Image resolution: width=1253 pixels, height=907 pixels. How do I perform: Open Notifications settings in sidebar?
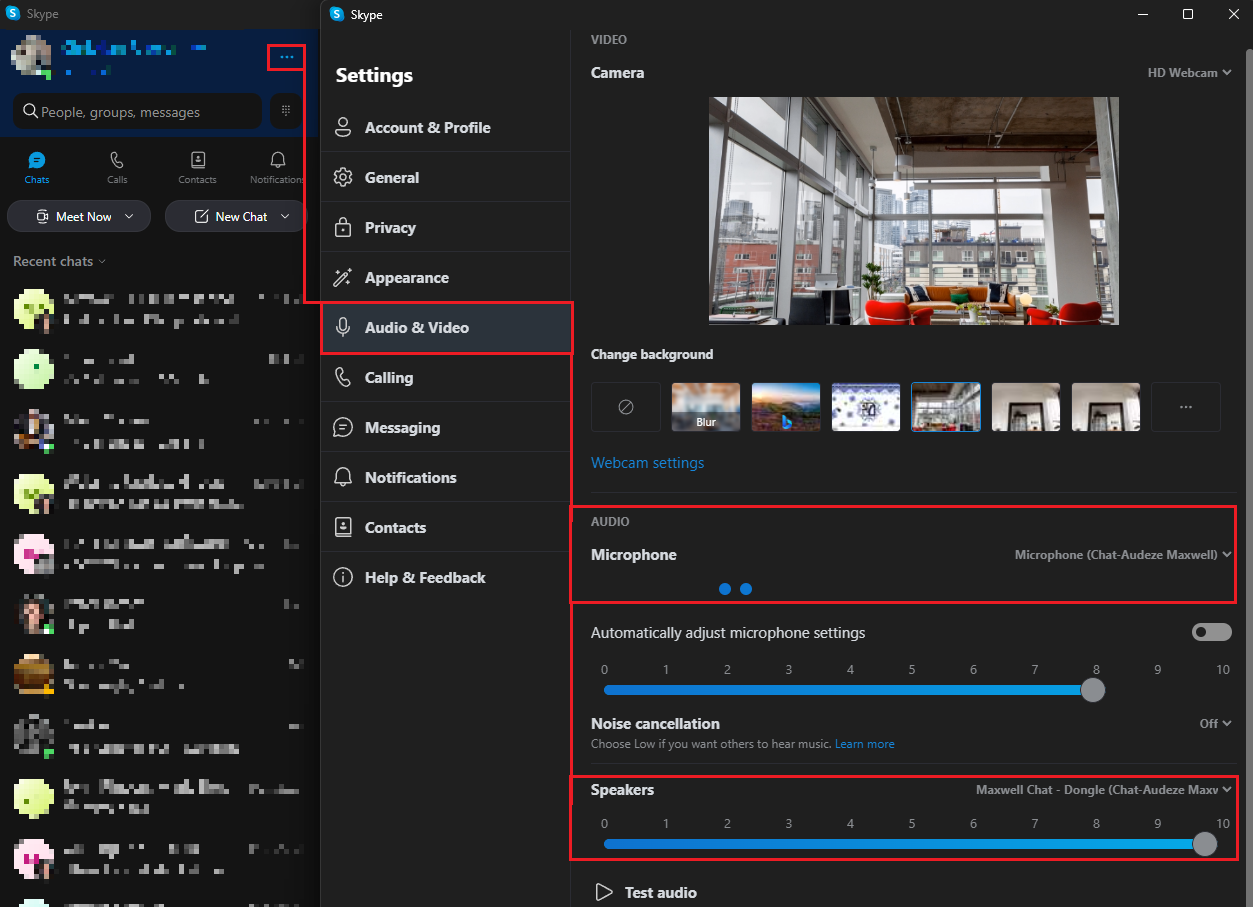click(x=446, y=478)
